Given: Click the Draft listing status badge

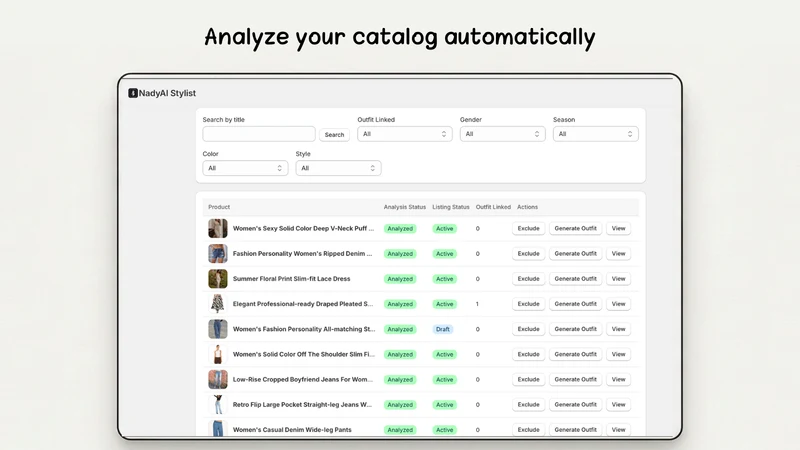Looking at the screenshot, I should pyautogui.click(x=443, y=329).
